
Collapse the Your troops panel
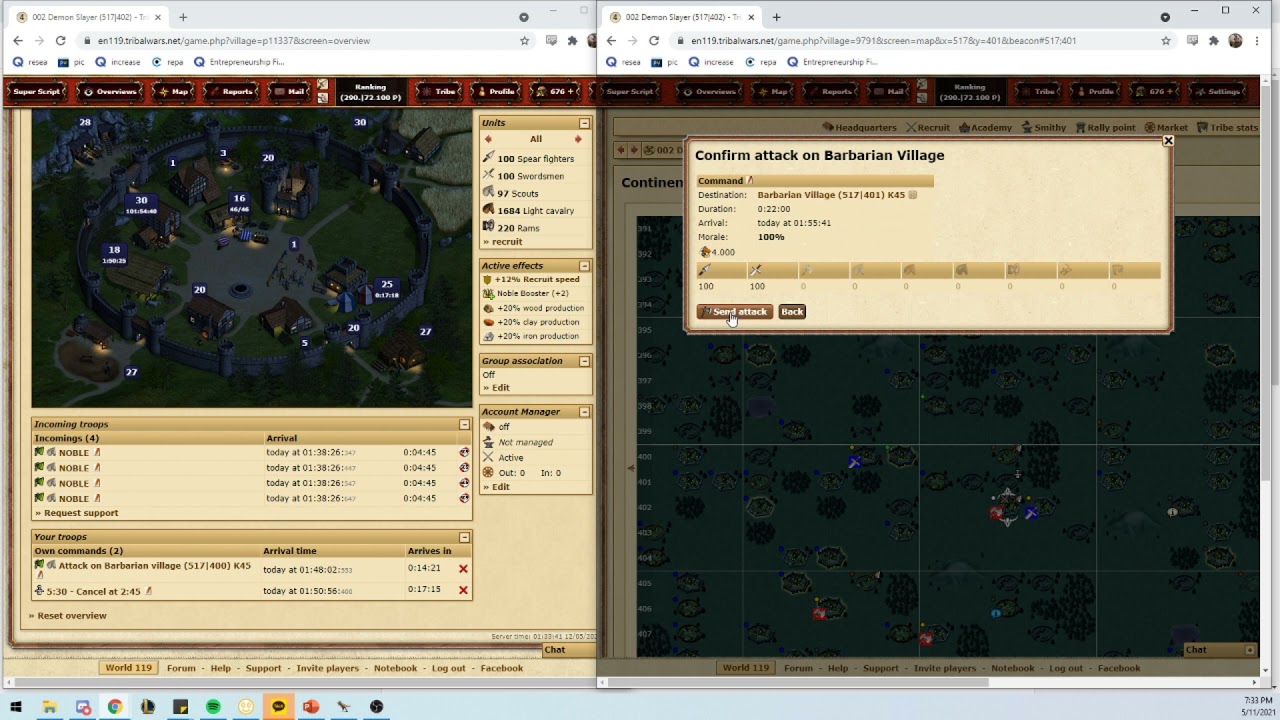pos(464,538)
